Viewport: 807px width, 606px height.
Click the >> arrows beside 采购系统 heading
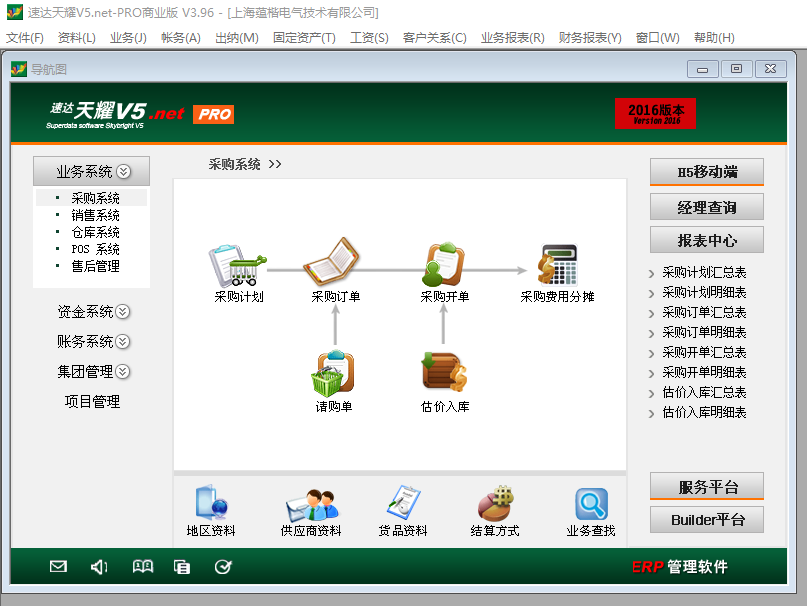coord(275,164)
